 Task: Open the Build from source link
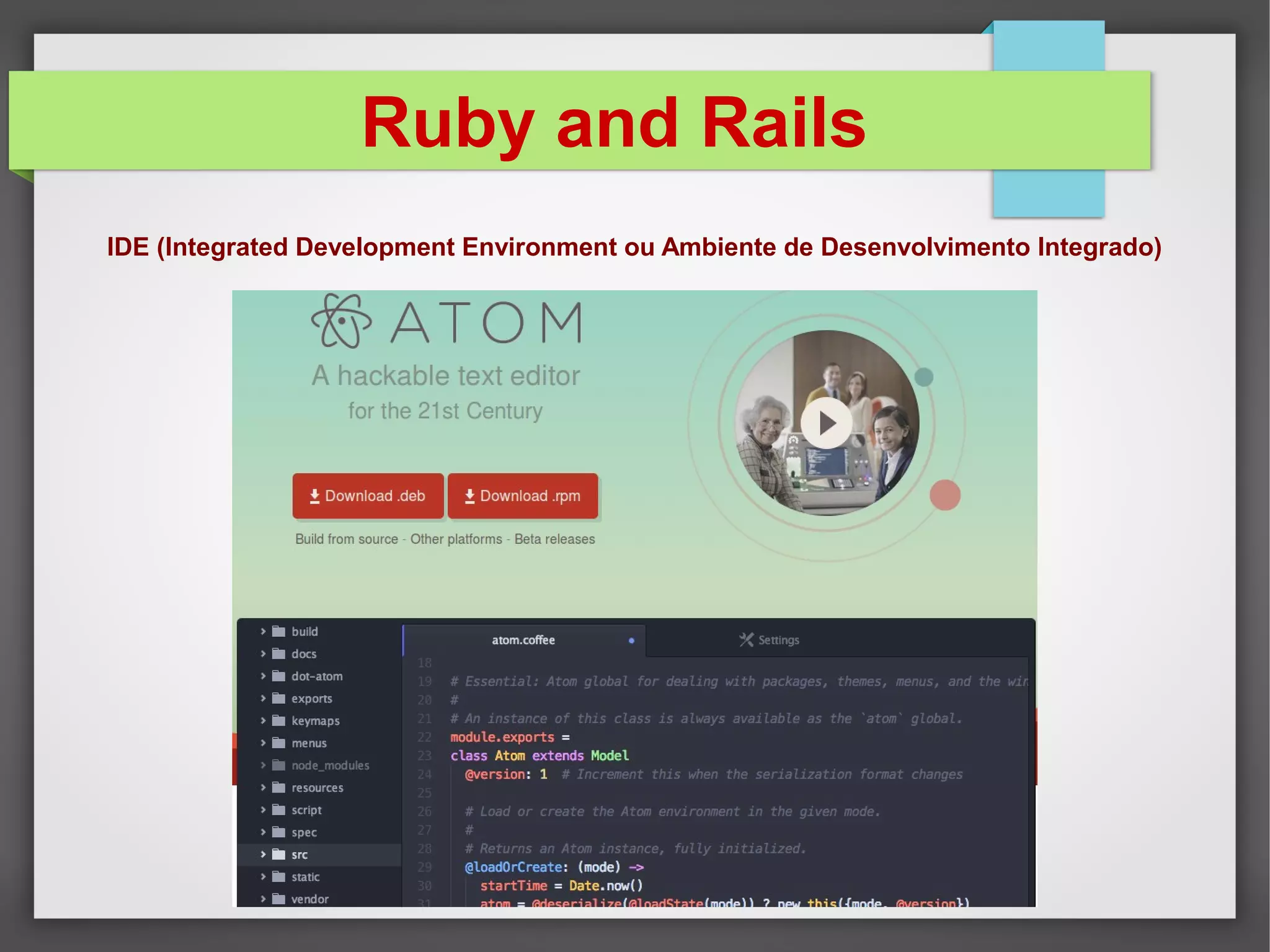pos(347,539)
